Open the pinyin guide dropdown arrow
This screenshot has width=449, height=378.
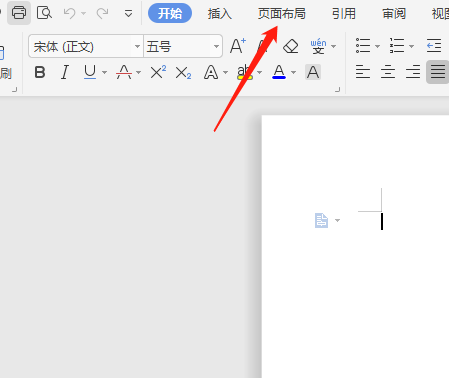[x=334, y=46]
